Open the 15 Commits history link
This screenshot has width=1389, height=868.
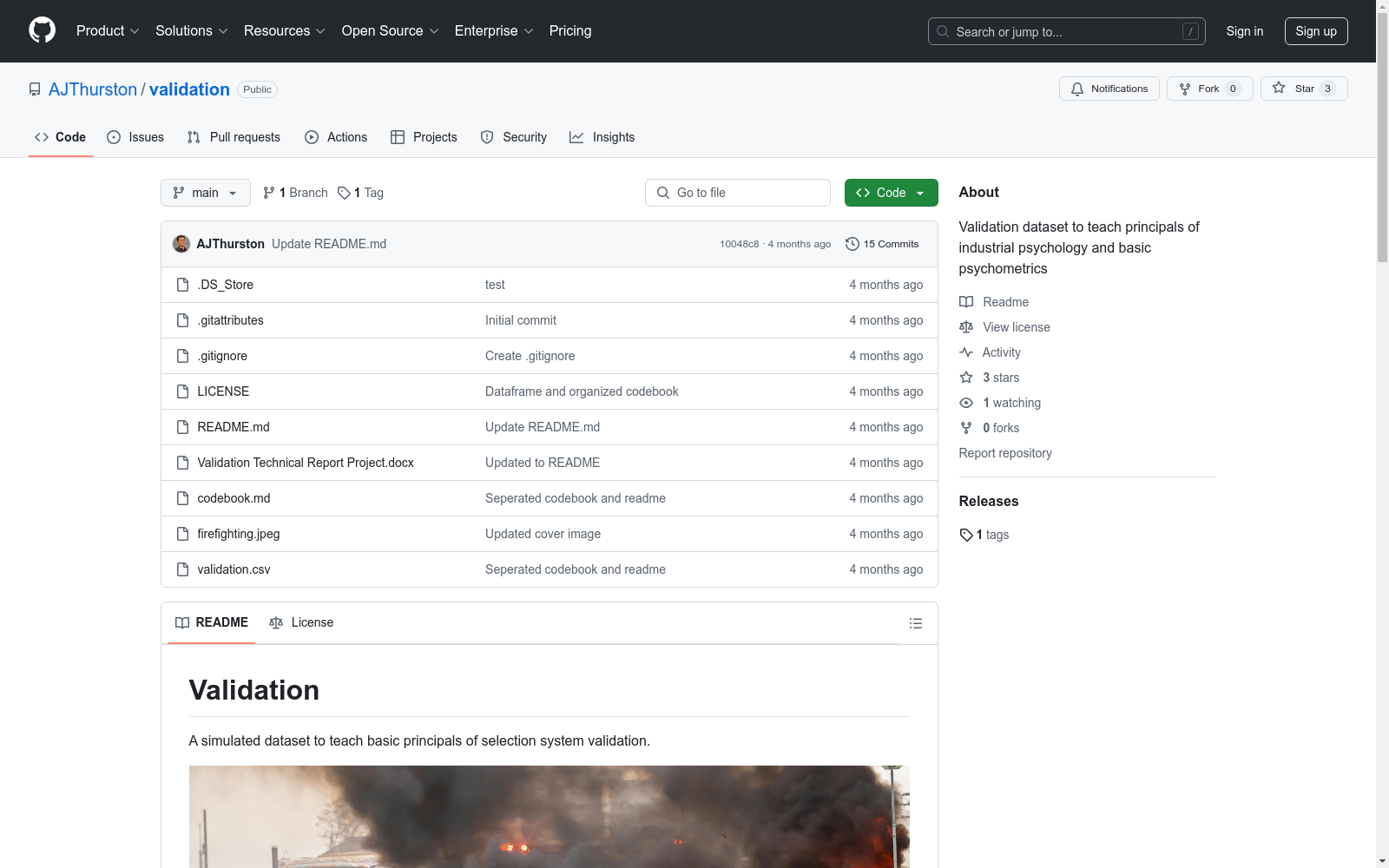[x=882, y=244]
